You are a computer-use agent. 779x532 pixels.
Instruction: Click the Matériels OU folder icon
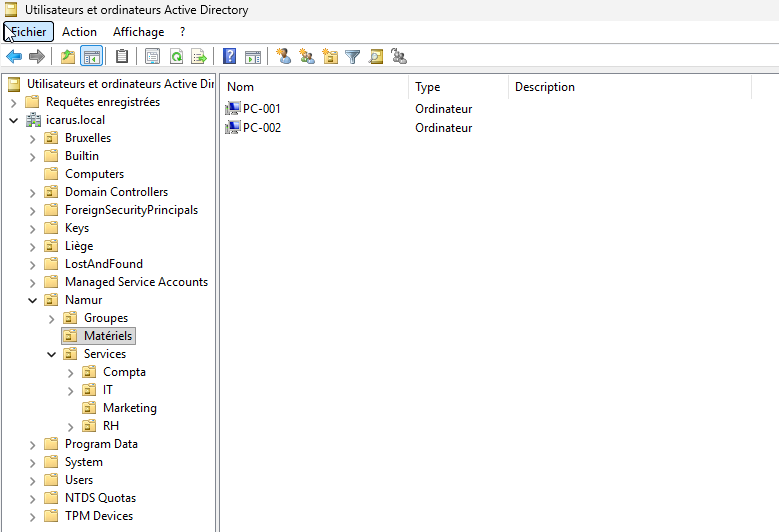point(71,336)
